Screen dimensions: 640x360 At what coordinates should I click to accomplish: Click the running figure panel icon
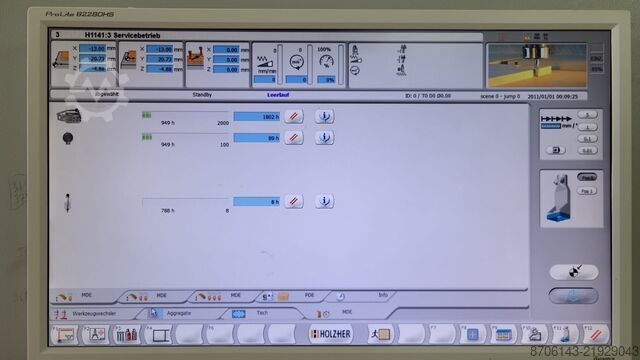pos(380,334)
